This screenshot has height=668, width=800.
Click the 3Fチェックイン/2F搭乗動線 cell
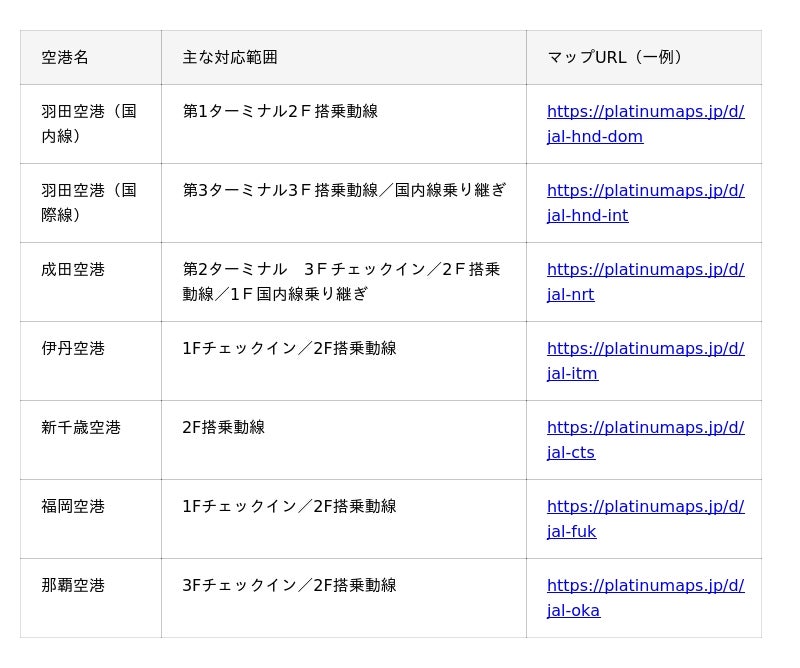tap(289, 586)
